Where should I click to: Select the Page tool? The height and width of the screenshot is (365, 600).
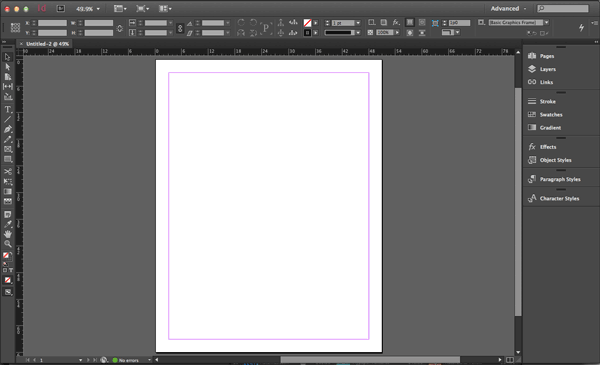(8, 77)
